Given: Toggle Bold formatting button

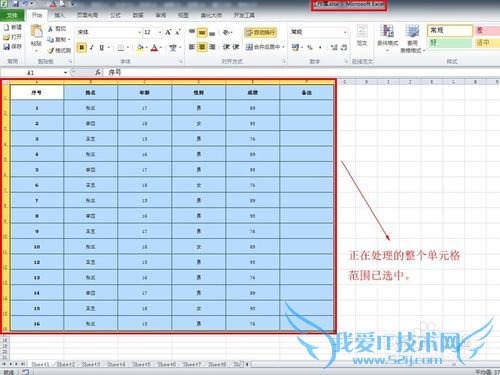Looking at the screenshot, I should [x=81, y=48].
